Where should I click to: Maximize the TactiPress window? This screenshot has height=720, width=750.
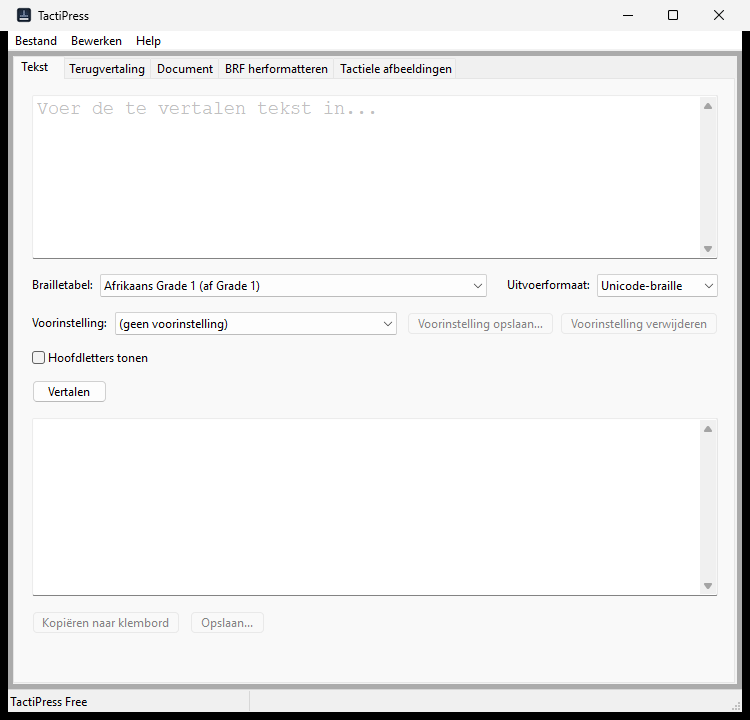673,15
